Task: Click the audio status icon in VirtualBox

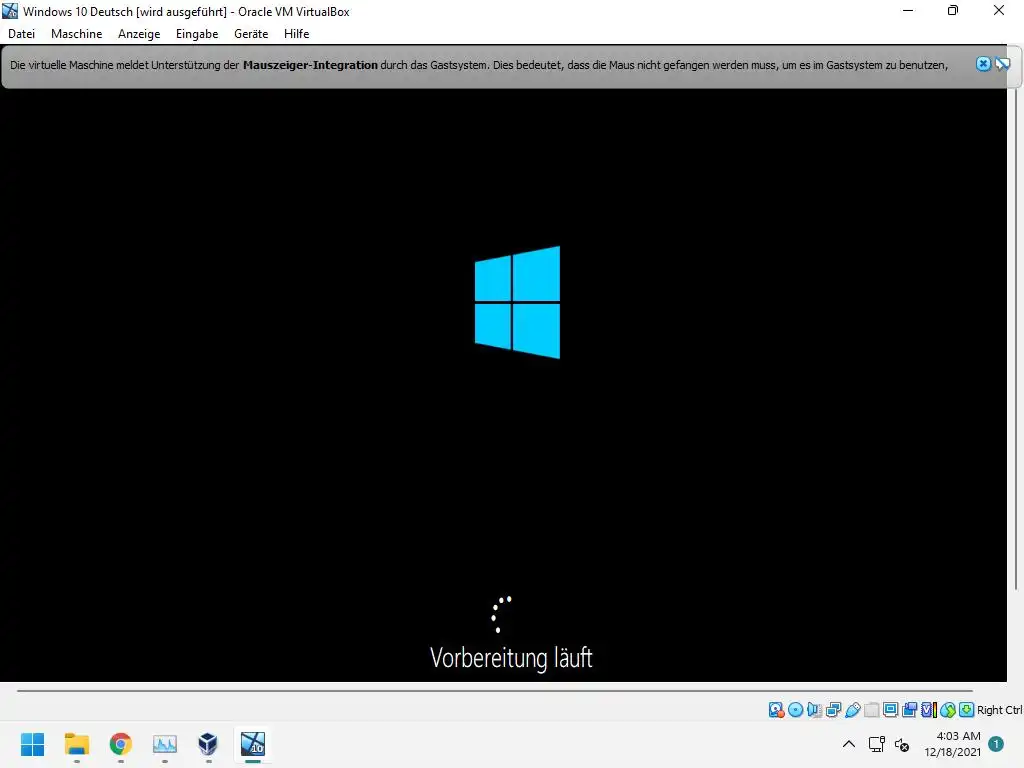Action: click(x=814, y=710)
